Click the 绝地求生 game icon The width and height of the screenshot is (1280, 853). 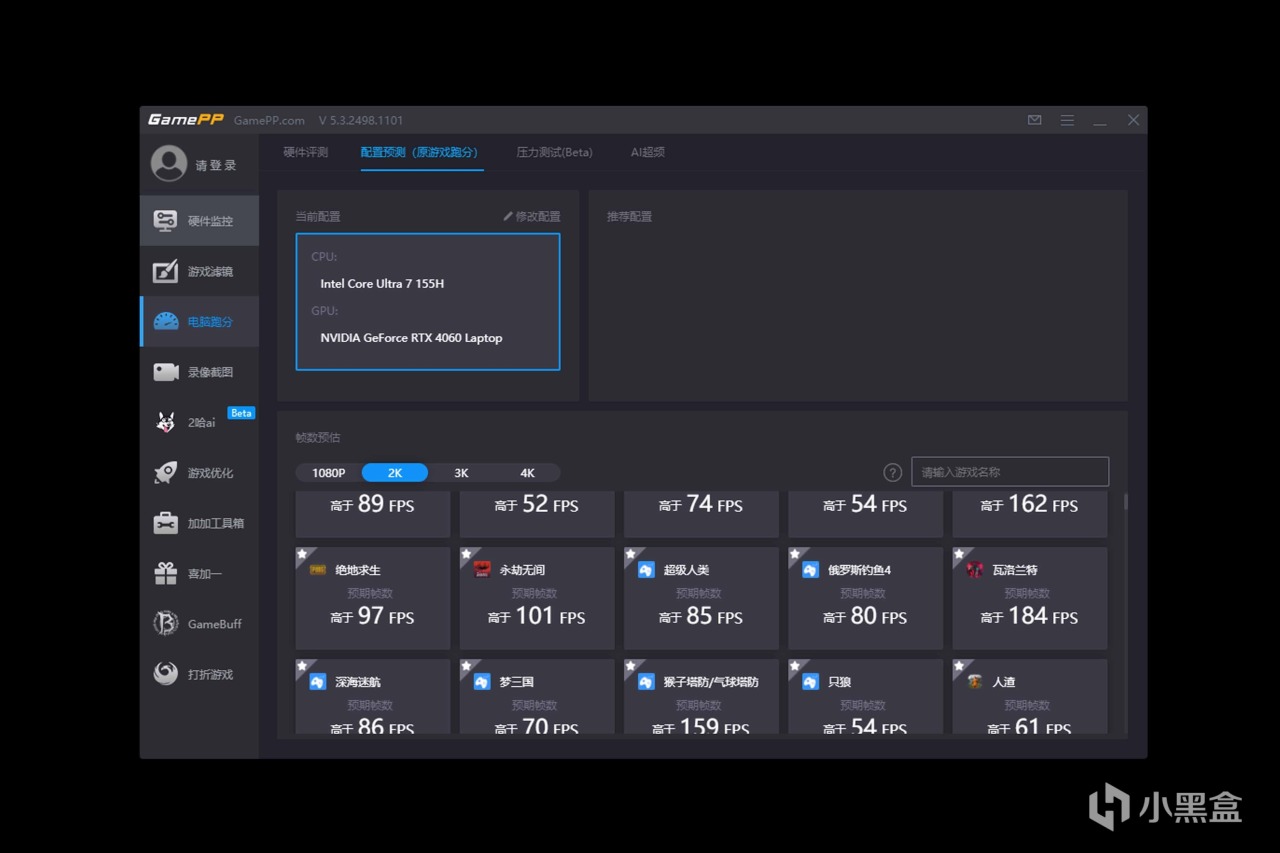(x=318, y=569)
